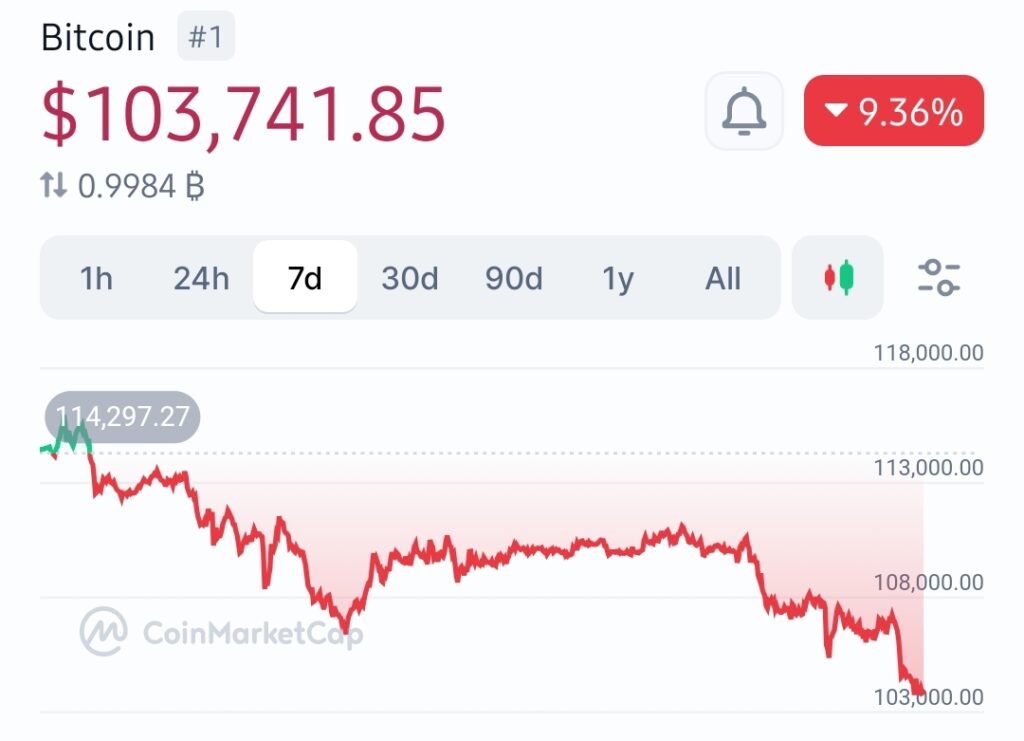Image resolution: width=1024 pixels, height=741 pixels.
Task: Click the #1 rank badge
Action: [205, 38]
